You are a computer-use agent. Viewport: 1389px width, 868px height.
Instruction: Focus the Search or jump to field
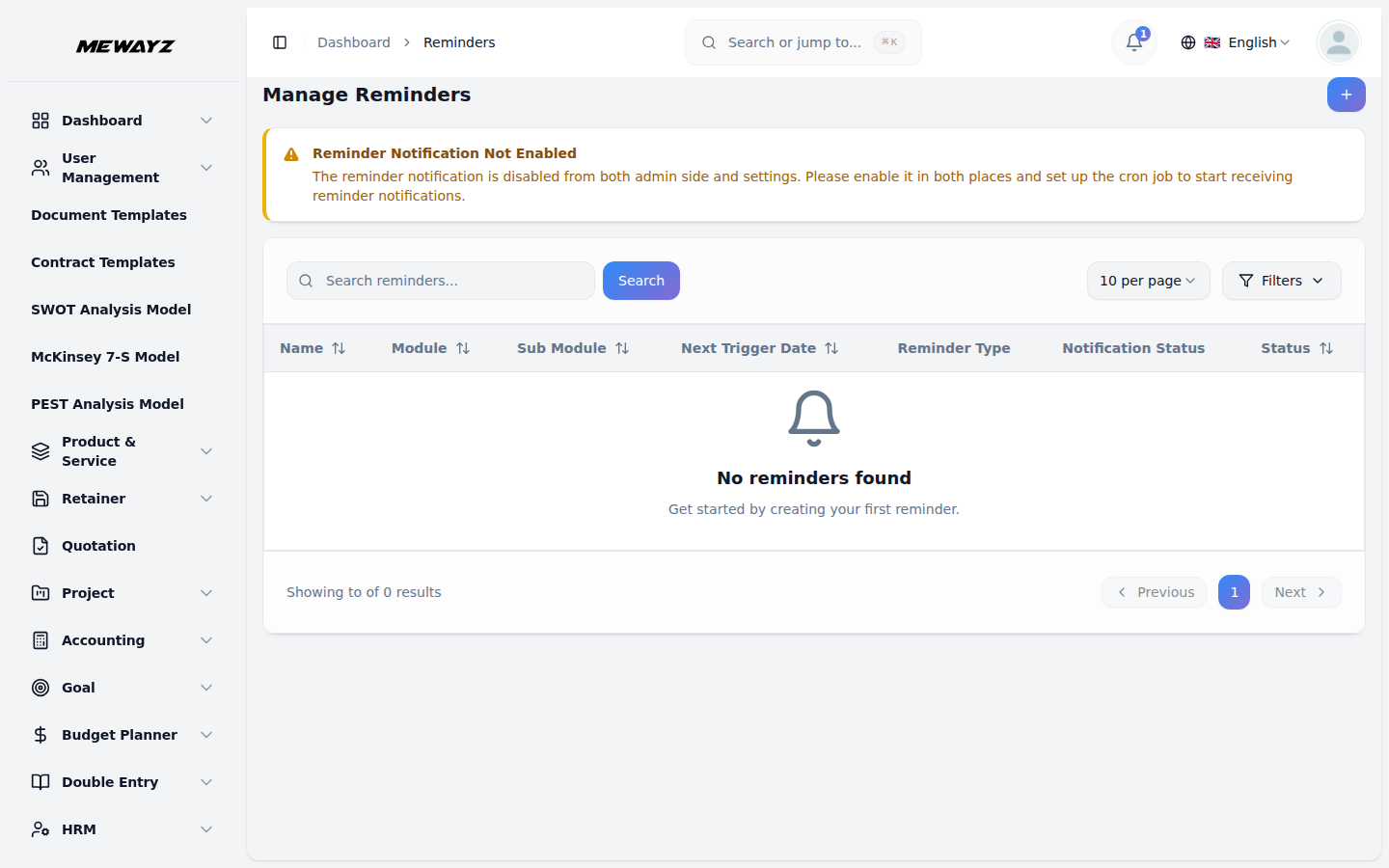803,42
